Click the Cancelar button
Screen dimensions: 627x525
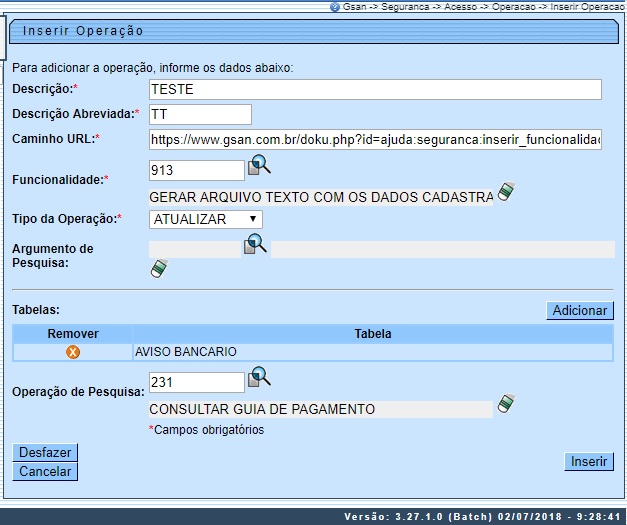(x=45, y=471)
